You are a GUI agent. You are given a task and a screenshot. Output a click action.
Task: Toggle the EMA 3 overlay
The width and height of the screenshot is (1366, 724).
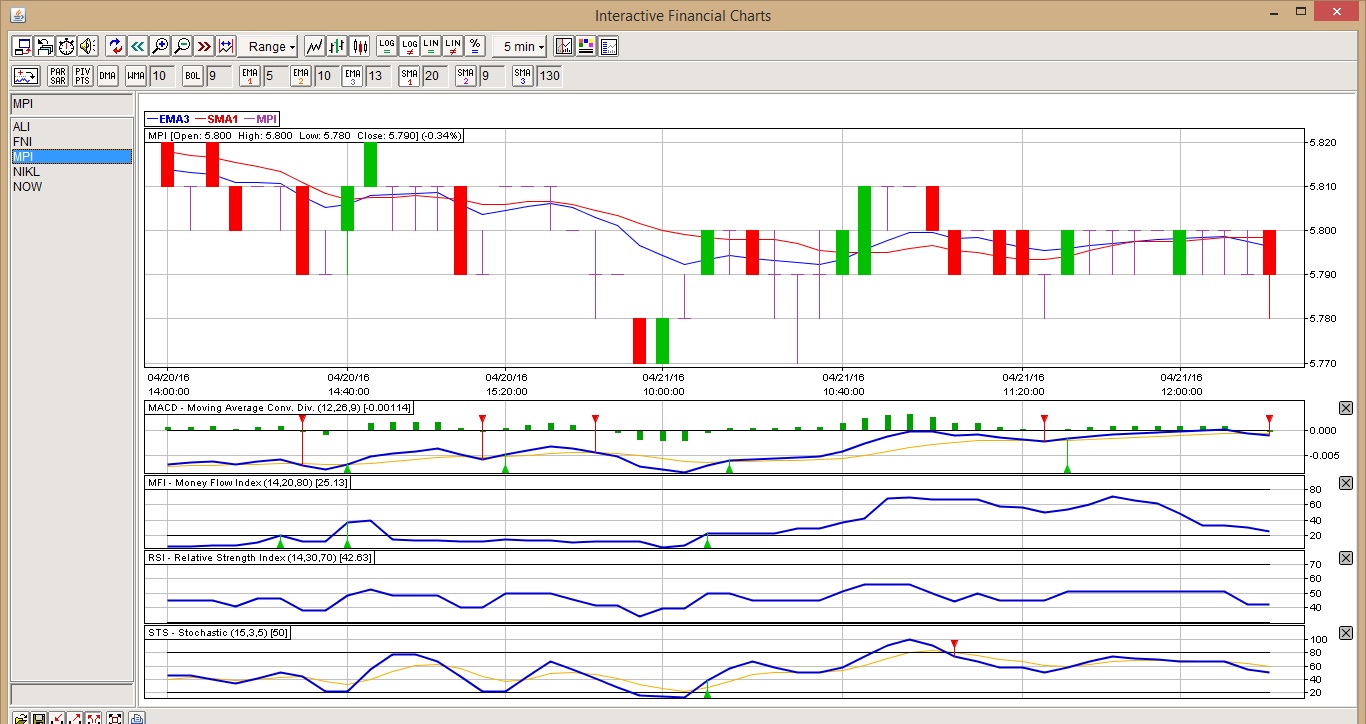coord(352,76)
